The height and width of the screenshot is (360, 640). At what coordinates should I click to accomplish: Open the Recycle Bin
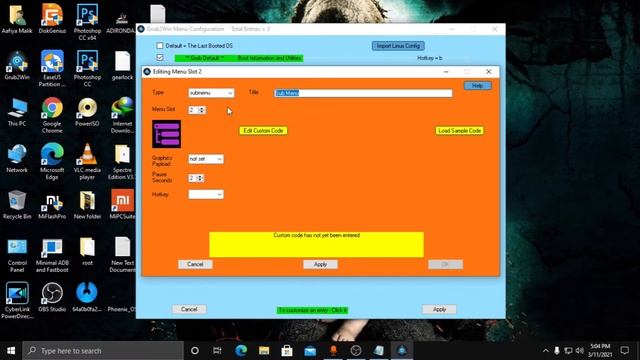point(17,205)
